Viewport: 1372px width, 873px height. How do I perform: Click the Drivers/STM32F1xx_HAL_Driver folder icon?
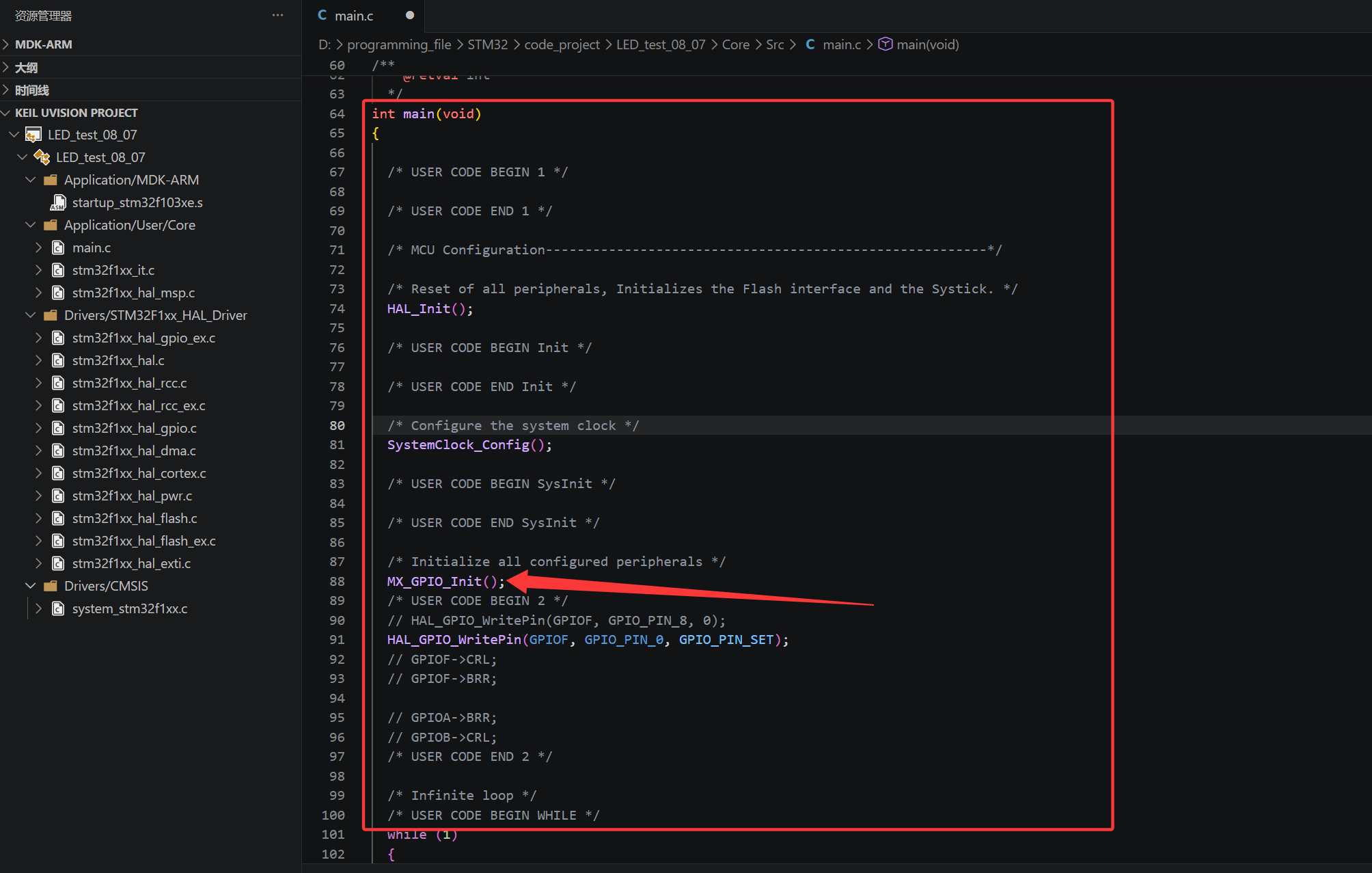click(x=50, y=315)
